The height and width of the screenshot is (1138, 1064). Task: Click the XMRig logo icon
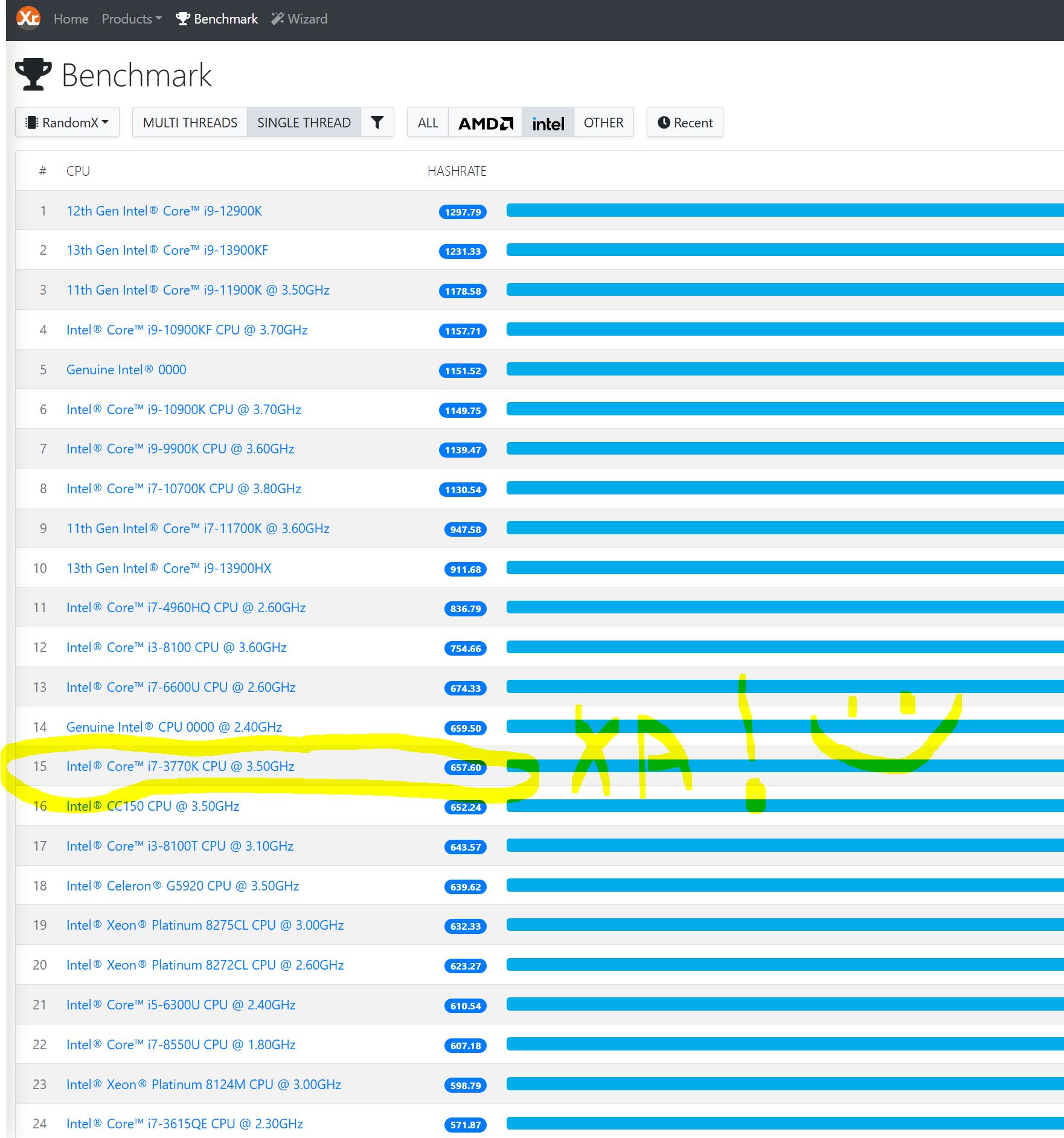click(x=28, y=18)
